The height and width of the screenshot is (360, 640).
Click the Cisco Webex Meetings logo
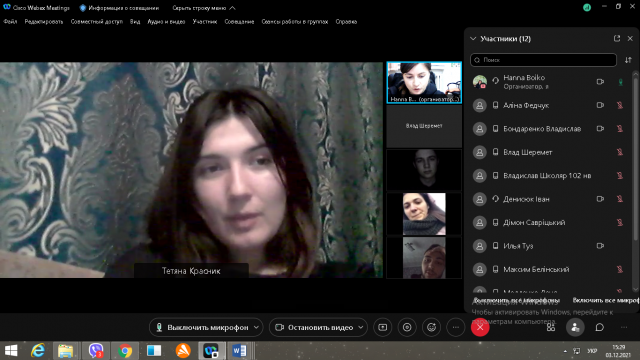tap(7, 7)
